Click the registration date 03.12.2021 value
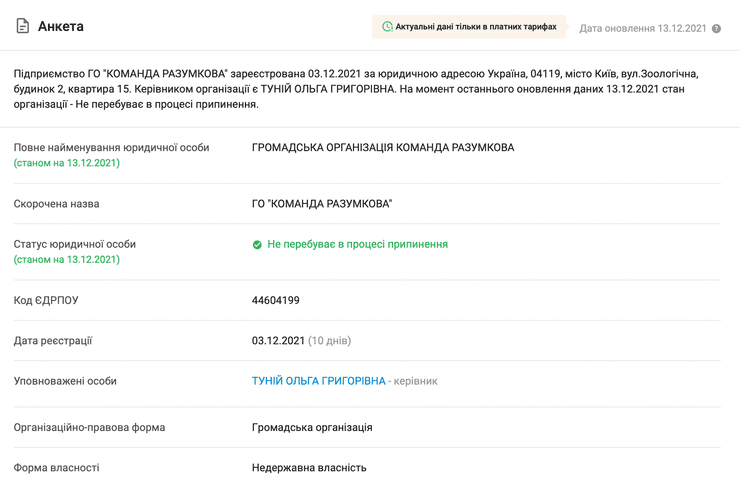Screen dimensions: 740x484 click(278, 341)
